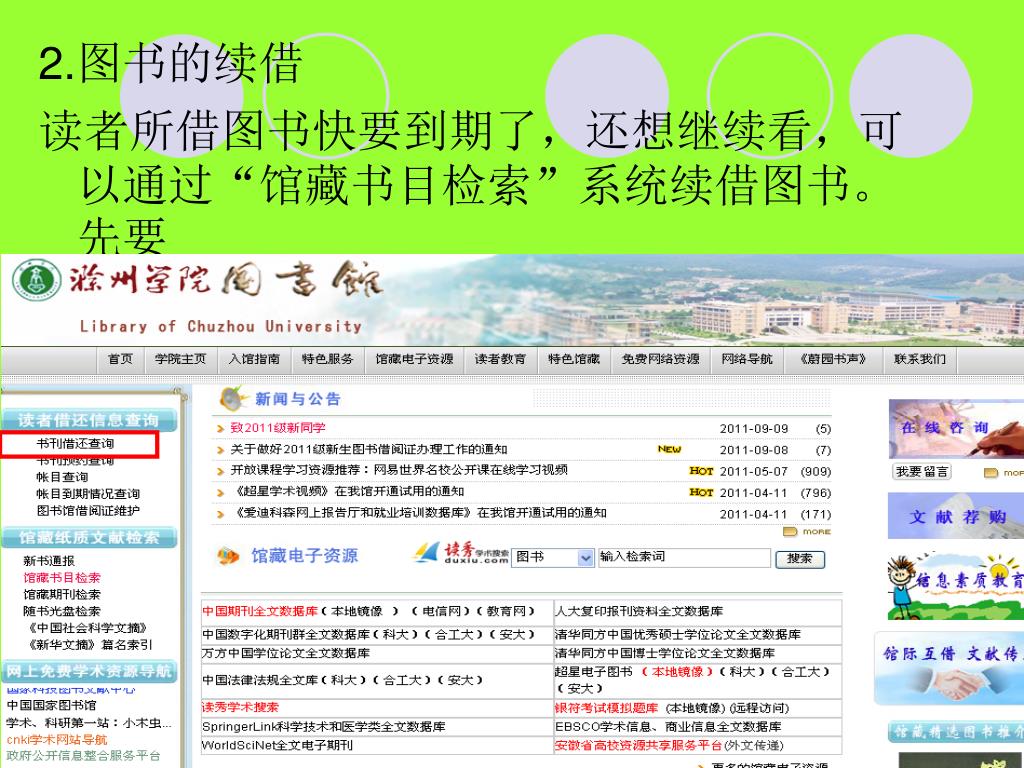This screenshot has height=768, width=1024.
Task: Open 银符考试模拟题库 link
Action: tap(607, 708)
